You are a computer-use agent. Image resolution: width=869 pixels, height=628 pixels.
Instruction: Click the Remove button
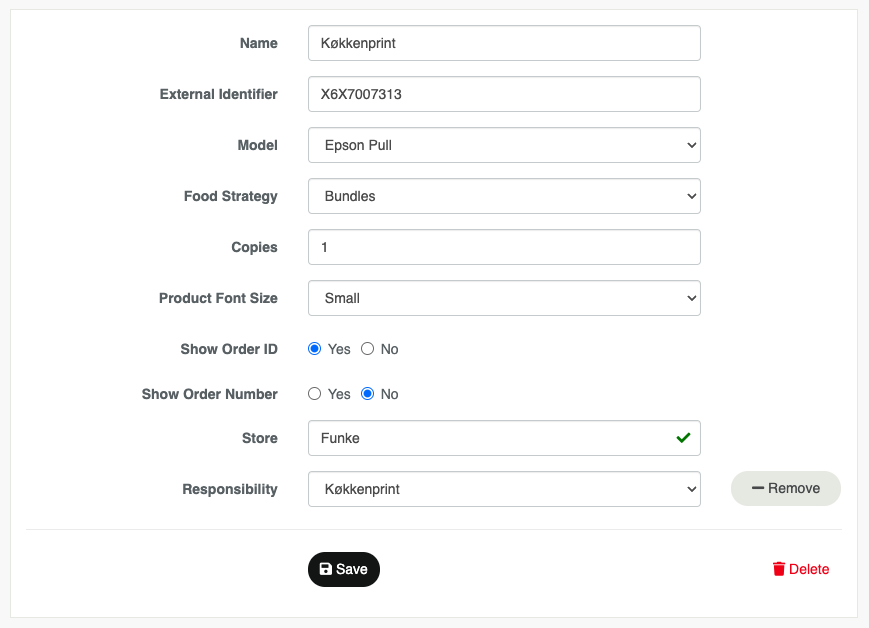click(786, 488)
